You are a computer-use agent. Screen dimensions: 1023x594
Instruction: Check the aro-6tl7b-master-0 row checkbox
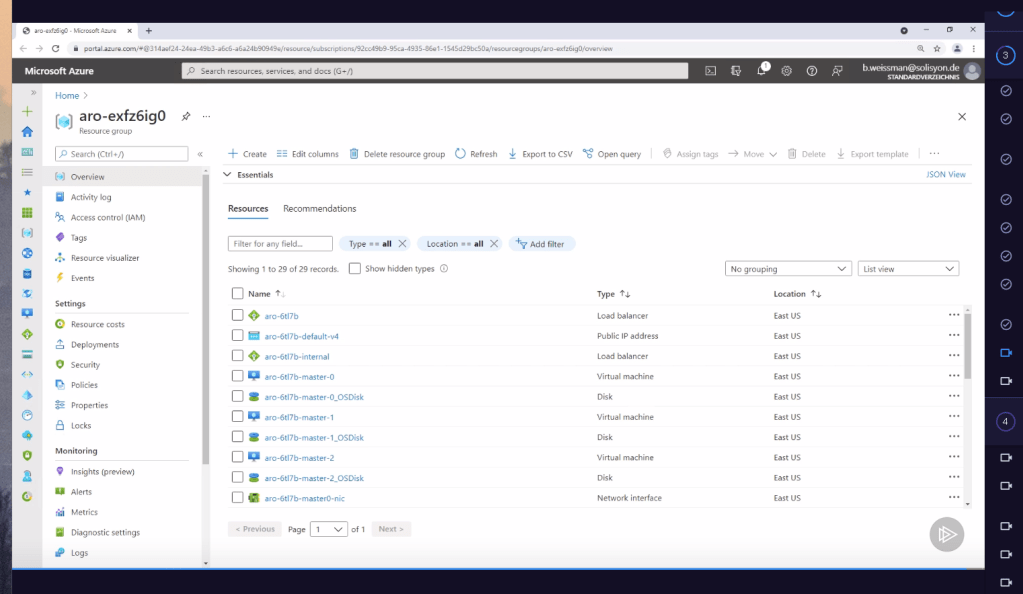tap(237, 376)
